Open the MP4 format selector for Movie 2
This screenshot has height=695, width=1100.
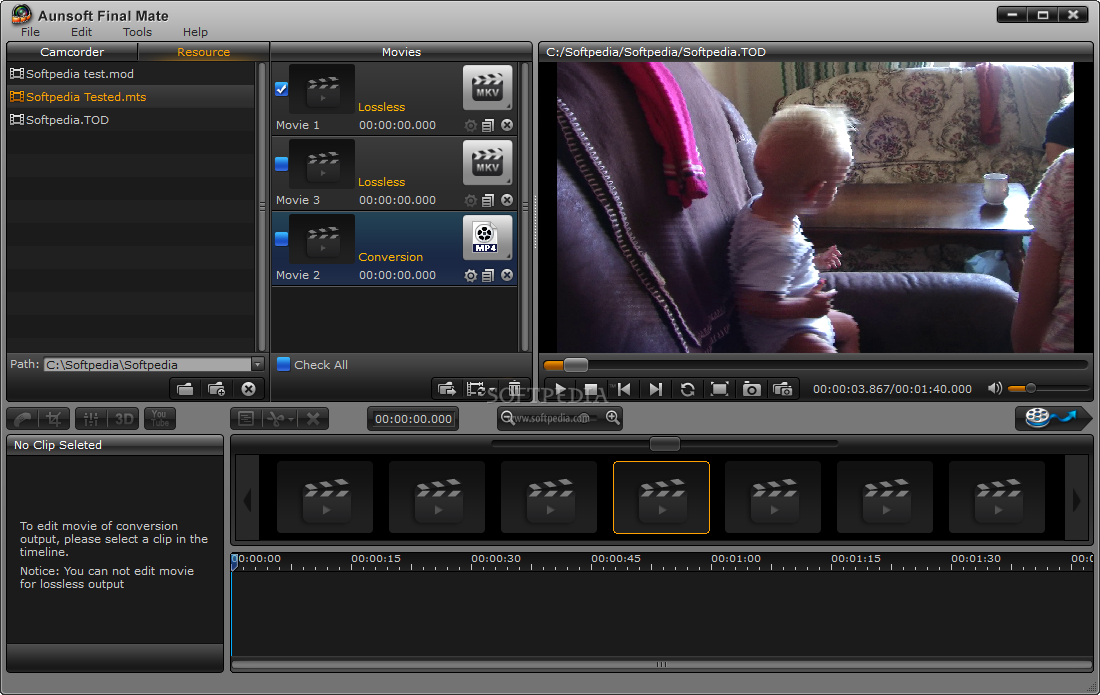click(x=487, y=238)
